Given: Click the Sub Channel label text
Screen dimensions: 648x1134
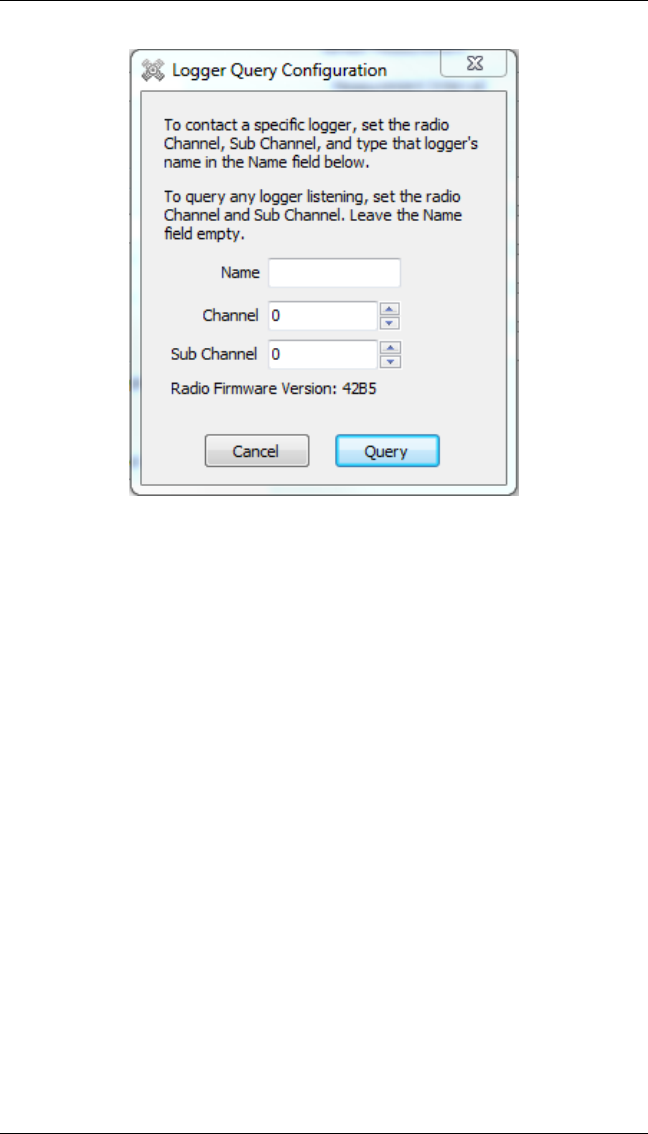Looking at the screenshot, I should click(213, 354).
